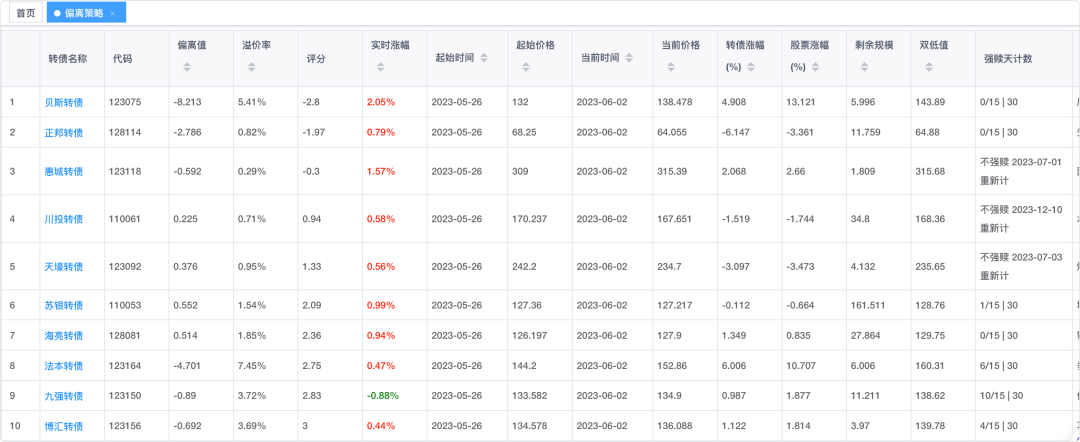Sort by 起始价格 column
This screenshot has height=442, width=1080.
coord(526,67)
